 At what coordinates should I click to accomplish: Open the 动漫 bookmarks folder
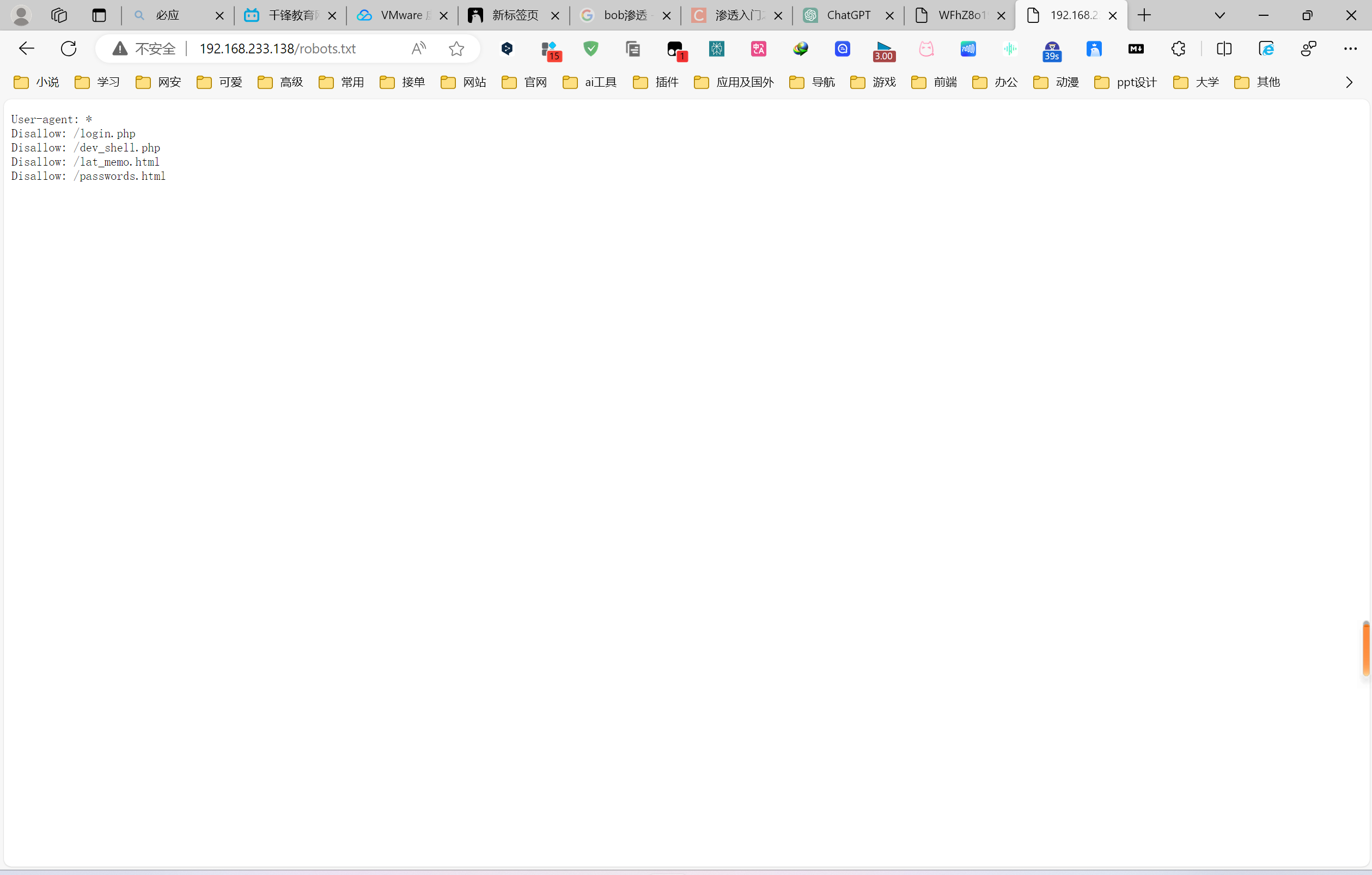(1056, 83)
